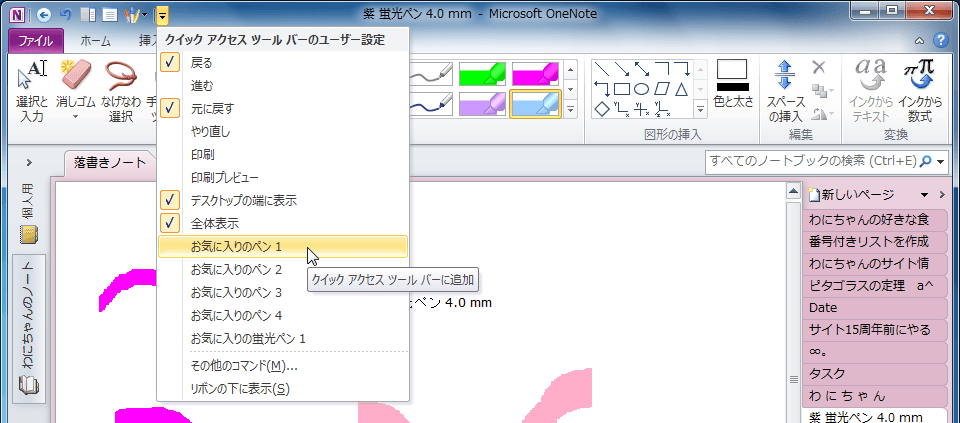Switch to the Home ribbon tab
This screenshot has height=423, width=960.
[x=96, y=41]
